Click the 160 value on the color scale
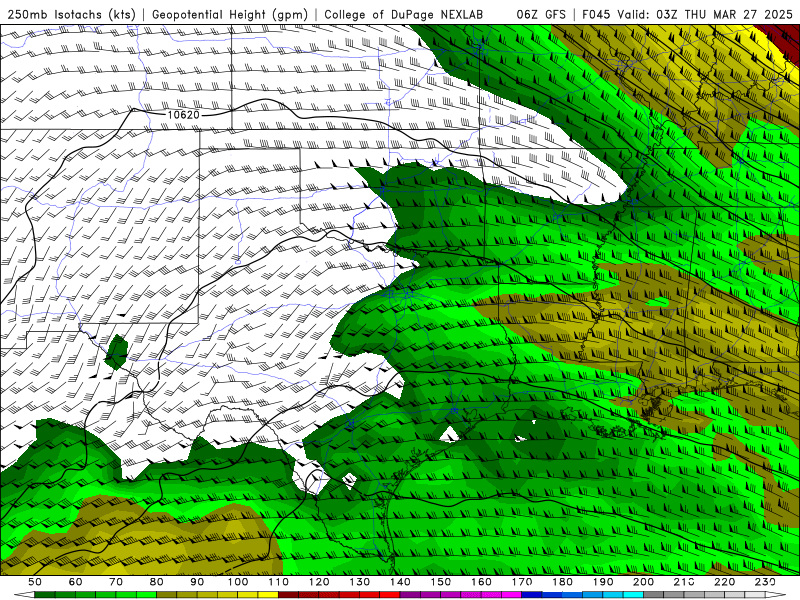 (x=481, y=582)
